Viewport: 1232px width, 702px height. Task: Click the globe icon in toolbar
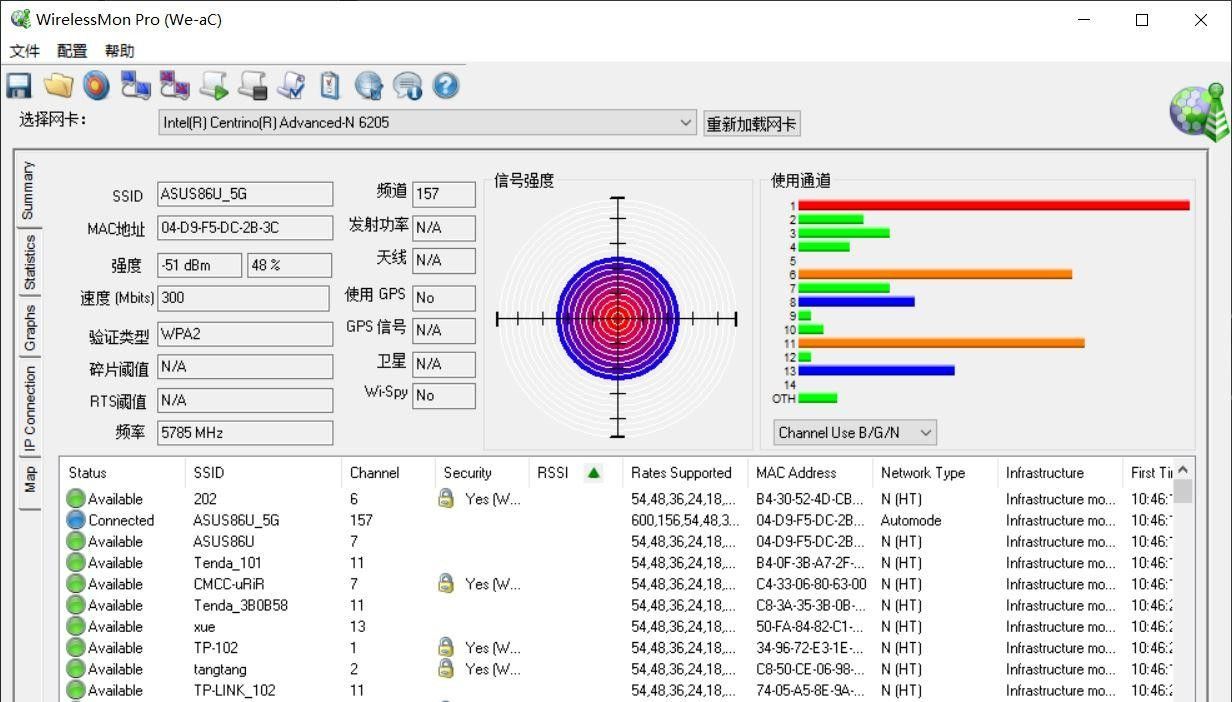pyautogui.click(x=369, y=86)
